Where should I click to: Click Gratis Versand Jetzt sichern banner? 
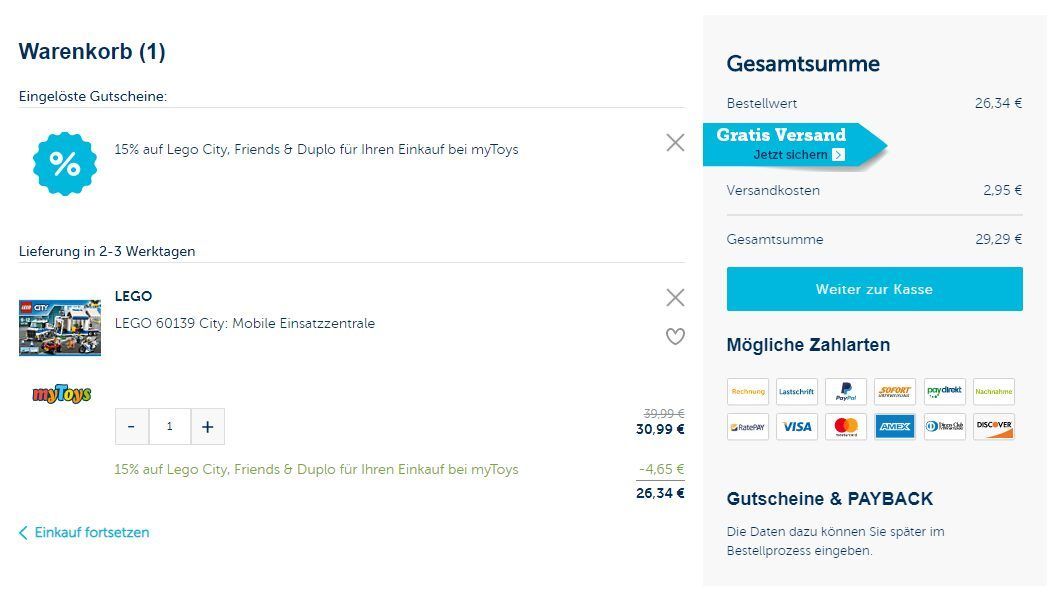pyautogui.click(x=794, y=145)
